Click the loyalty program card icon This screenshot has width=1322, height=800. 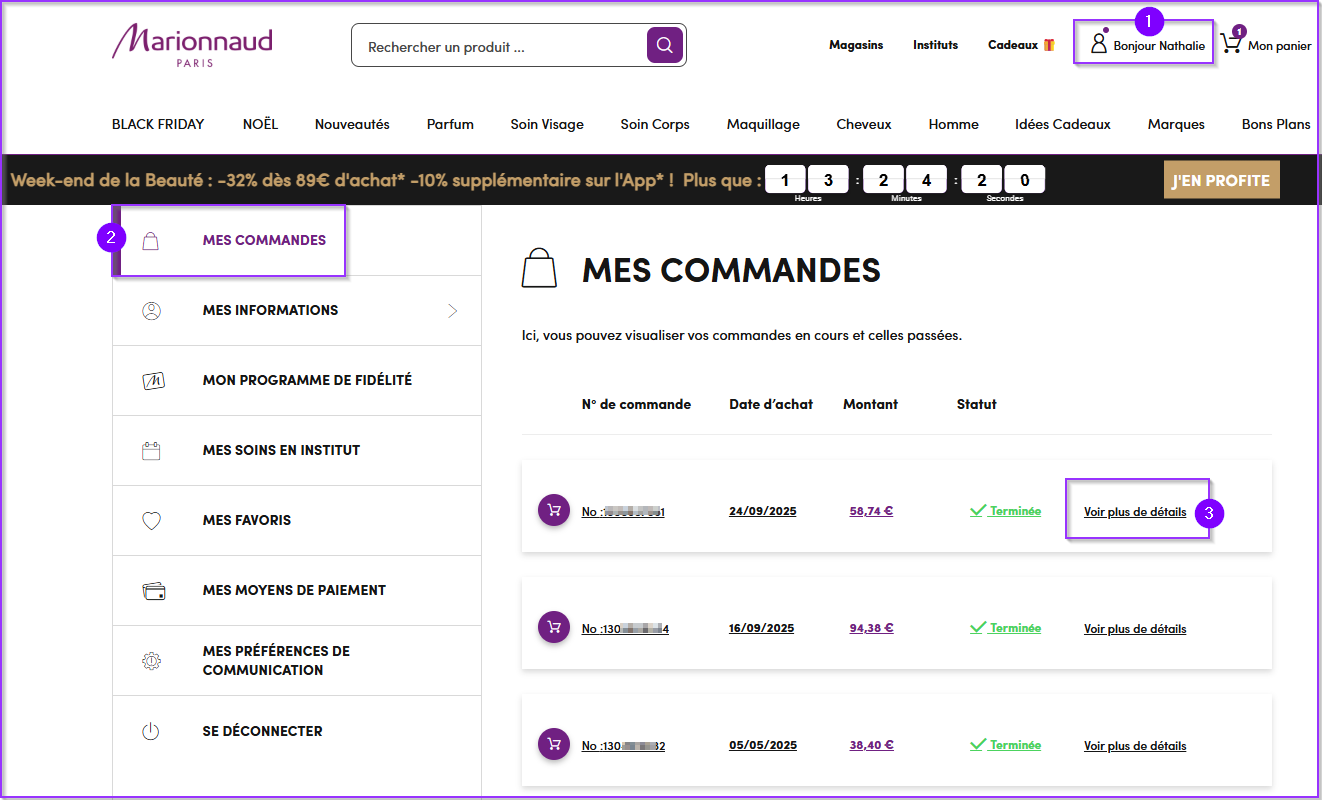tap(153, 380)
